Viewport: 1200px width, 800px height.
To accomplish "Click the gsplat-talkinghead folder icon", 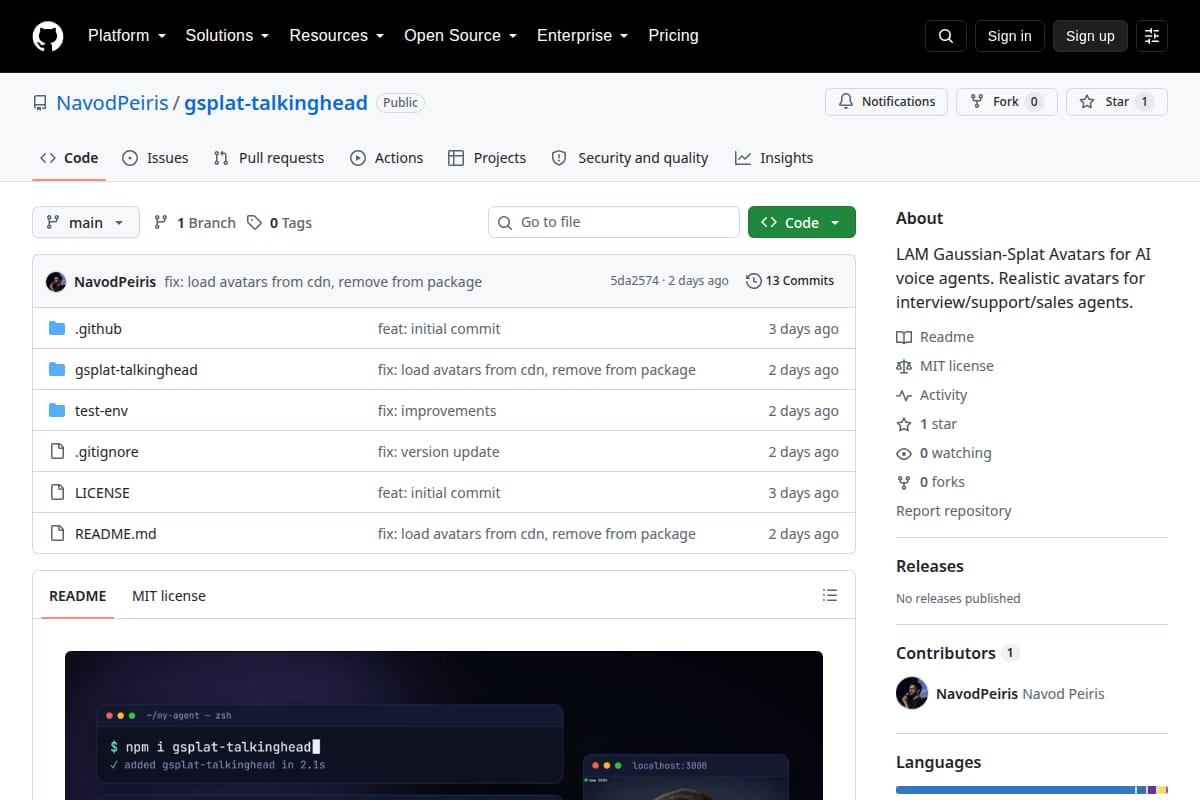I will 57,370.
